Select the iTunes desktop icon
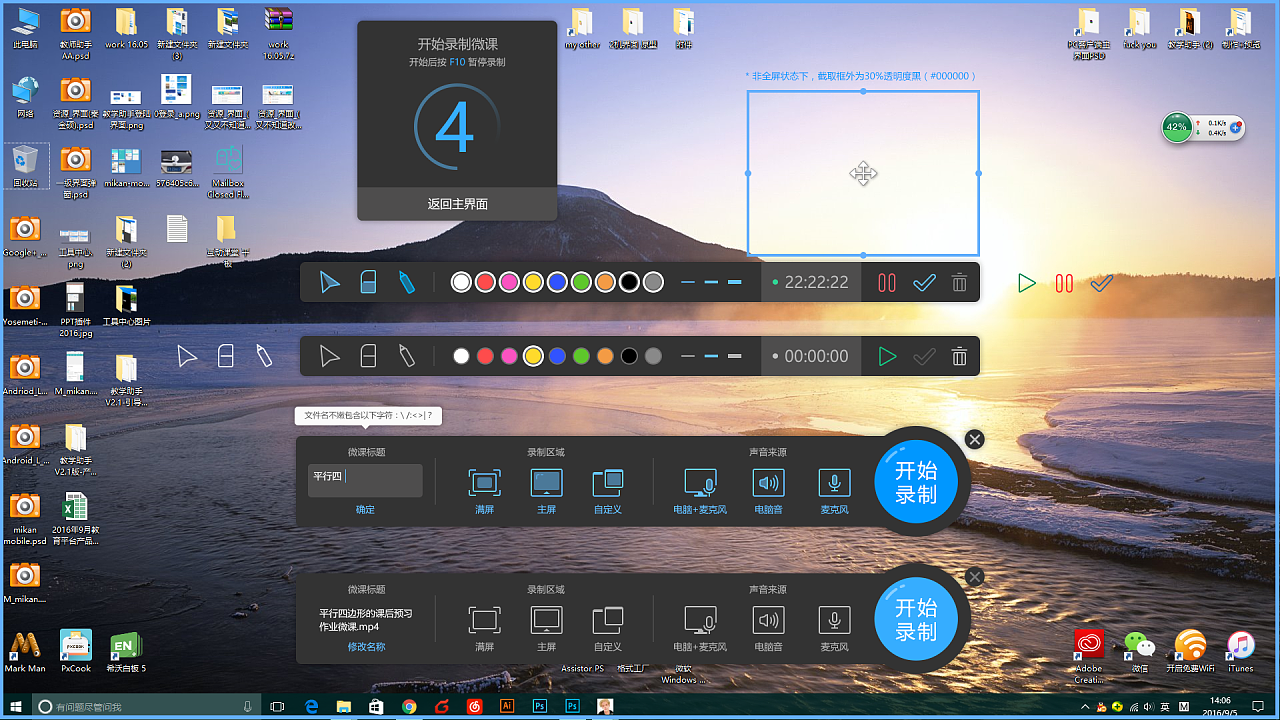 coord(1240,651)
